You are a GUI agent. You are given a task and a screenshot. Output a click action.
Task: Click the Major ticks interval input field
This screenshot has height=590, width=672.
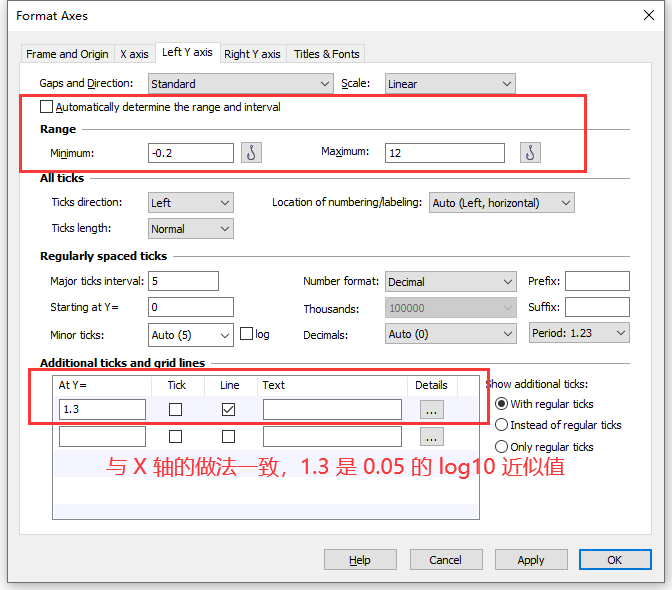(x=183, y=281)
